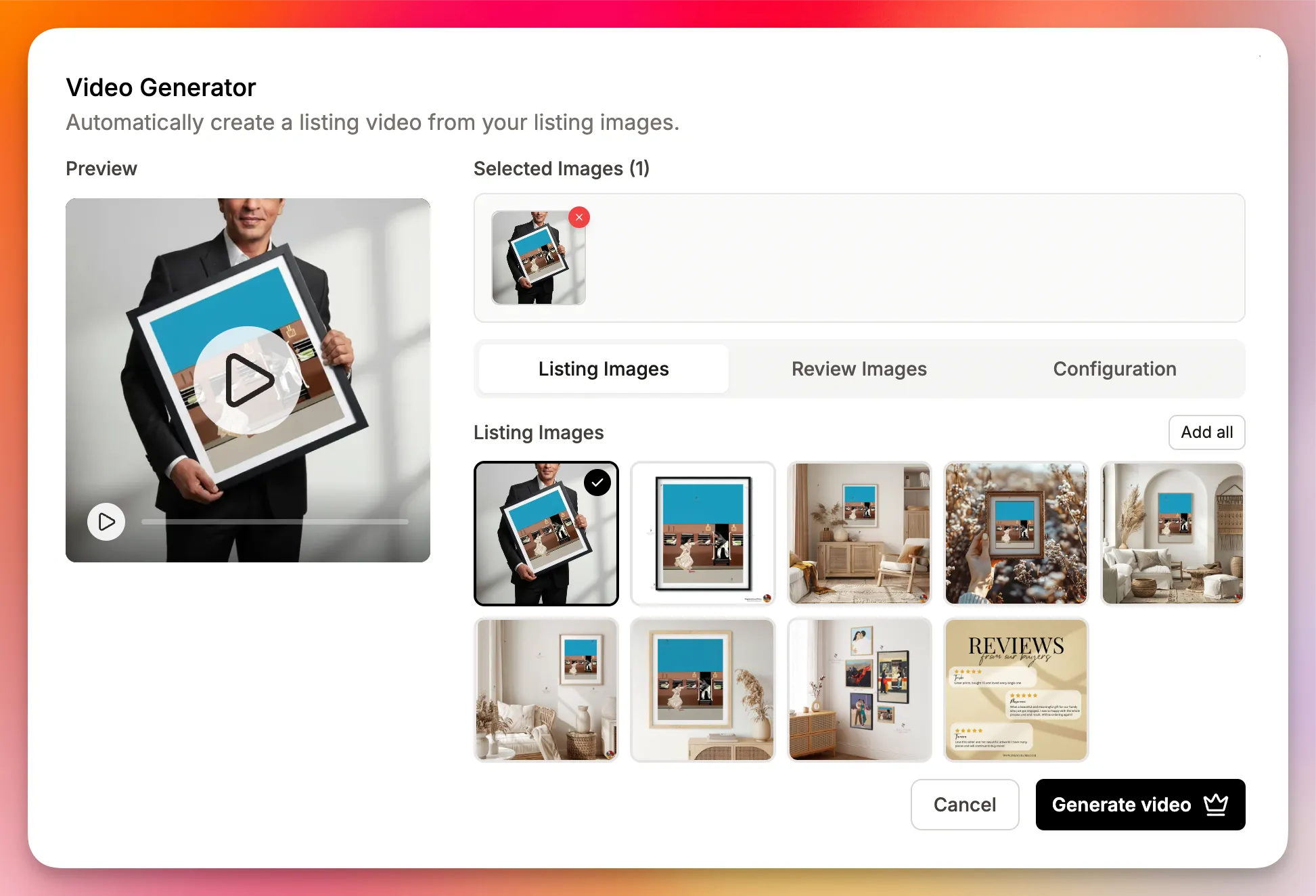Image resolution: width=1316 pixels, height=896 pixels.
Task: Click the small play icon in the video controls
Action: coord(106,522)
